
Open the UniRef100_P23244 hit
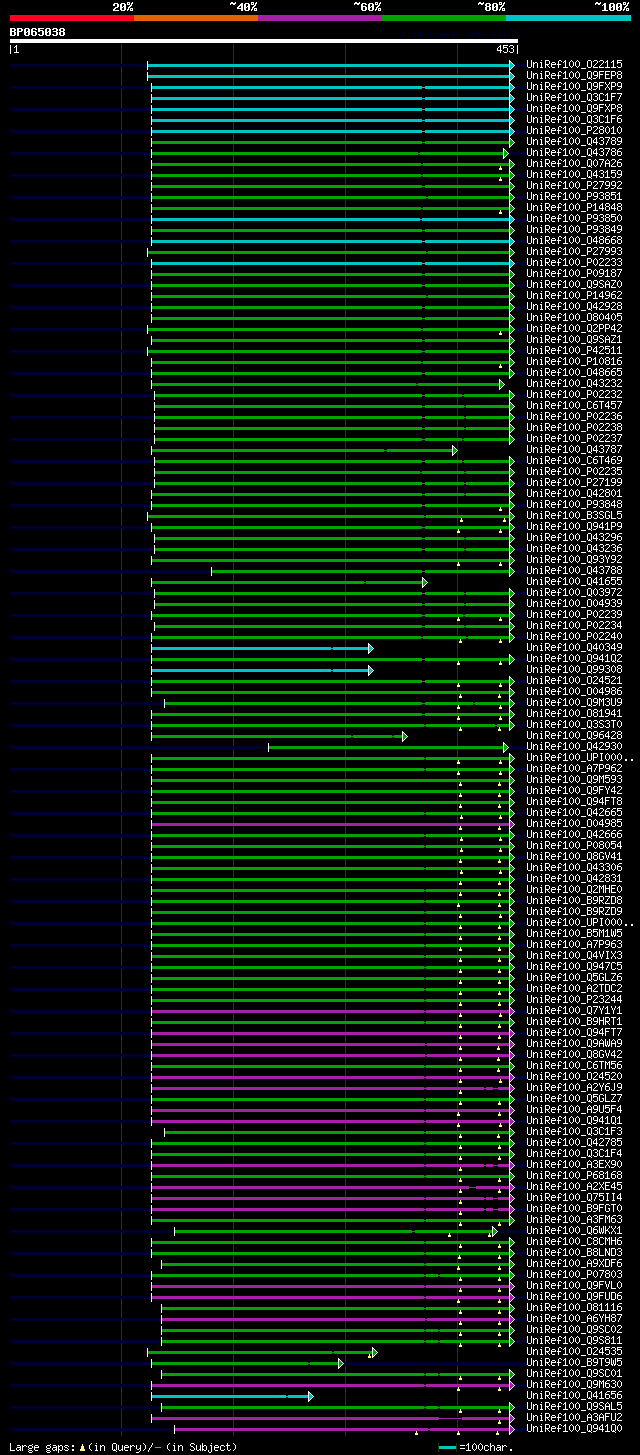point(574,1000)
